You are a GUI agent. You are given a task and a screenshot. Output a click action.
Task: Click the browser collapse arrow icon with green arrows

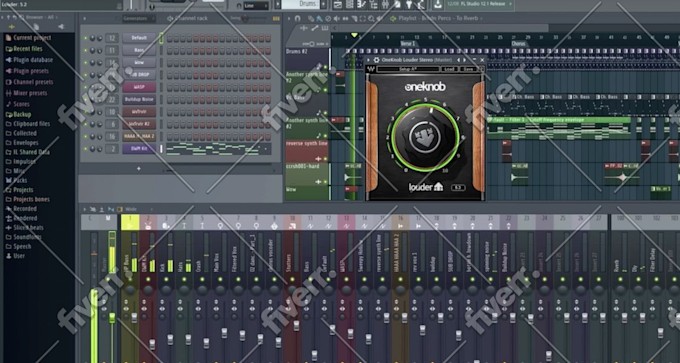pos(12,27)
